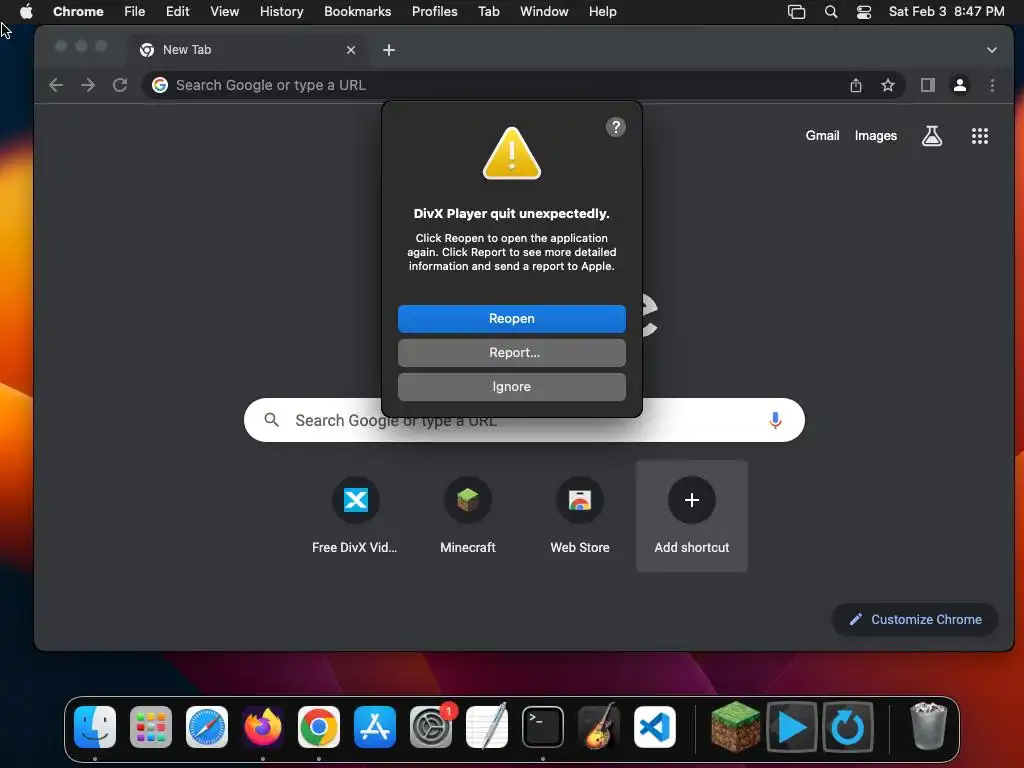Open Terminal from the dock
This screenshot has height=768, width=1024.
543,727
